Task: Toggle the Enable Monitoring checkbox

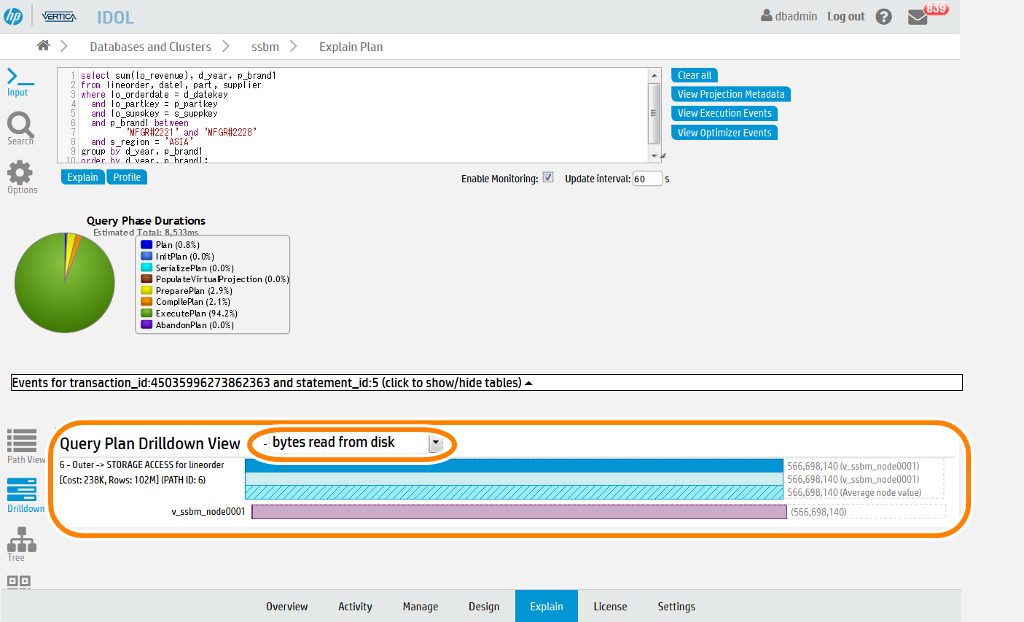Action: (547, 178)
